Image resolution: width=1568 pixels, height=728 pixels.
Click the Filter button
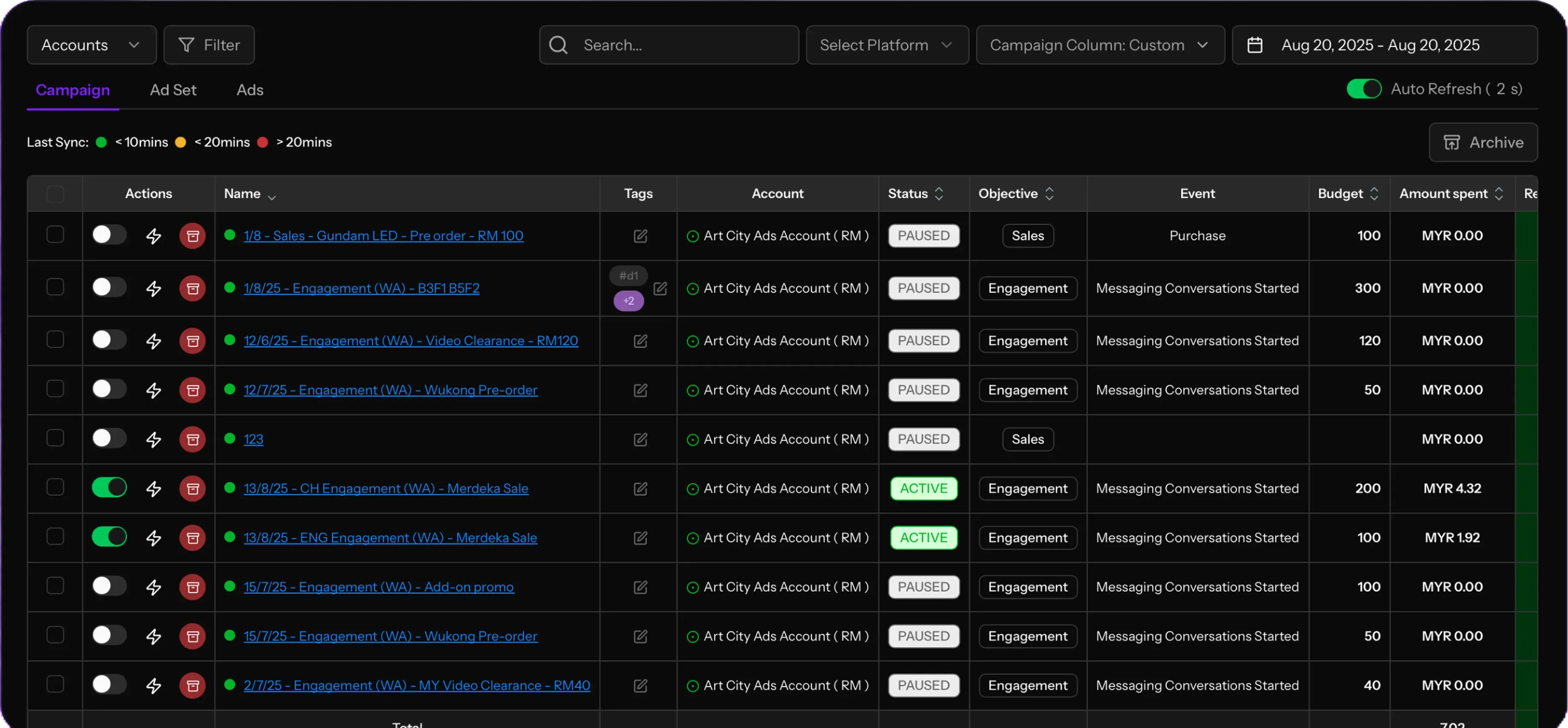(x=209, y=45)
